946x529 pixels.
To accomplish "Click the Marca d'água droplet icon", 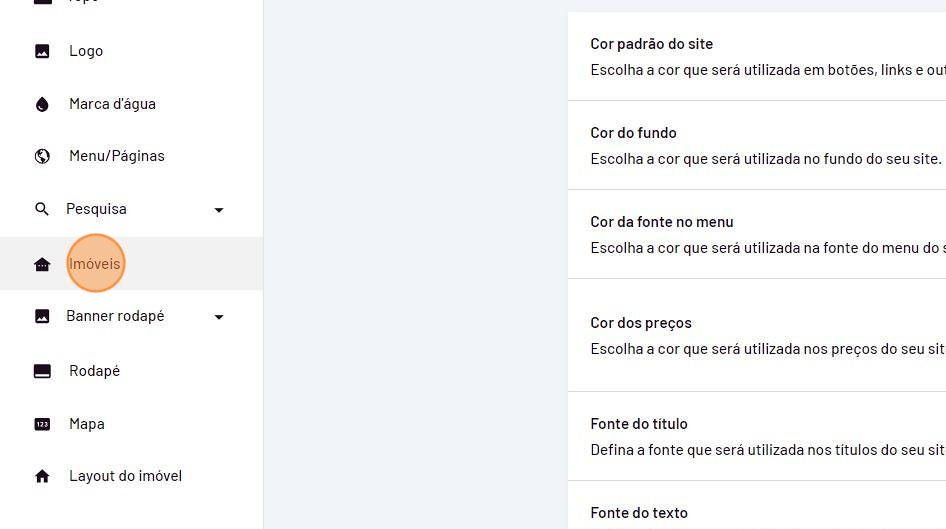I will pos(42,104).
